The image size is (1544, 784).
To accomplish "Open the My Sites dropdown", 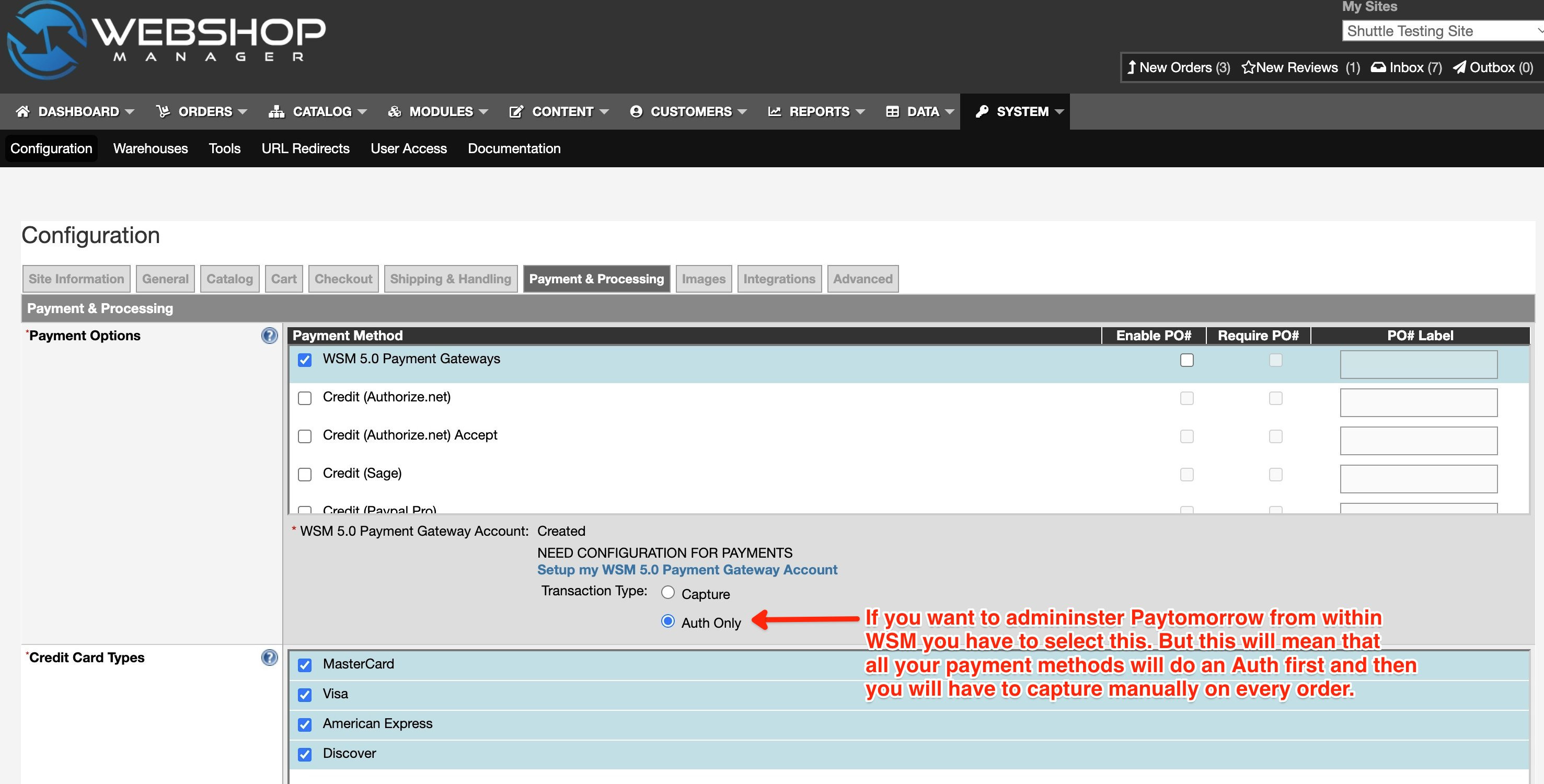I will pyautogui.click(x=1441, y=31).
